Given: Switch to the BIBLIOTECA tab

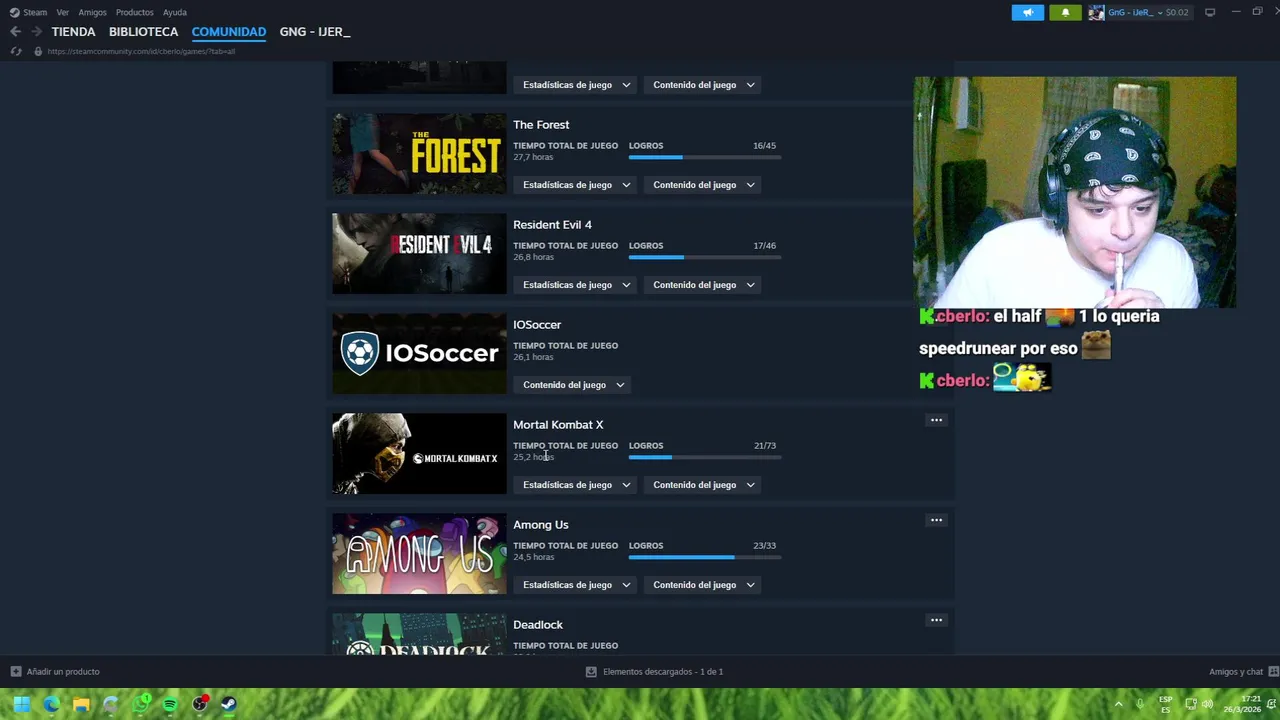Looking at the screenshot, I should pos(143,32).
